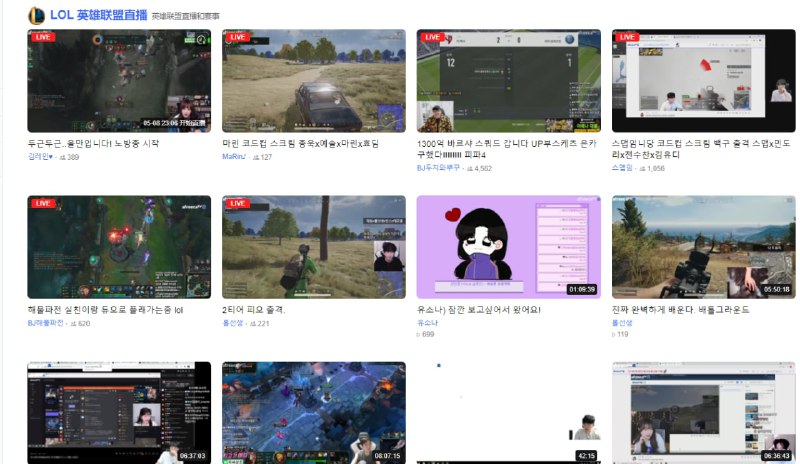Click the play count 699

click(426, 334)
